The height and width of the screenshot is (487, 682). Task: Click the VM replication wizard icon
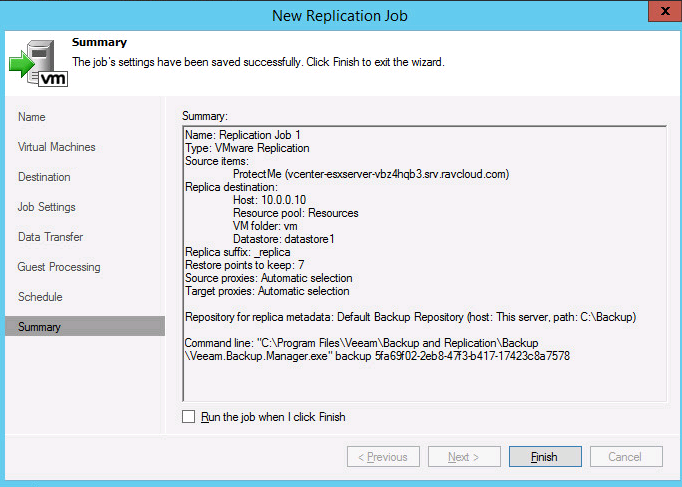[x=39, y=62]
